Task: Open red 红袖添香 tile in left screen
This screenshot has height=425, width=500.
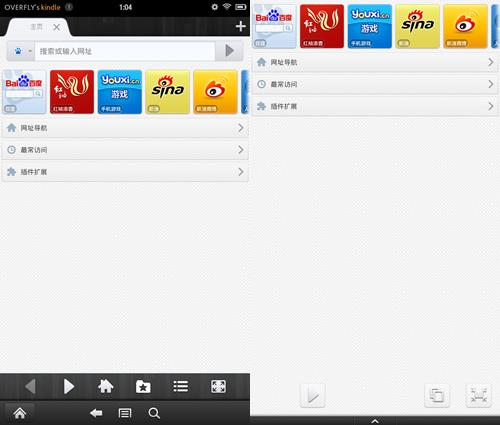Action: [x=72, y=92]
